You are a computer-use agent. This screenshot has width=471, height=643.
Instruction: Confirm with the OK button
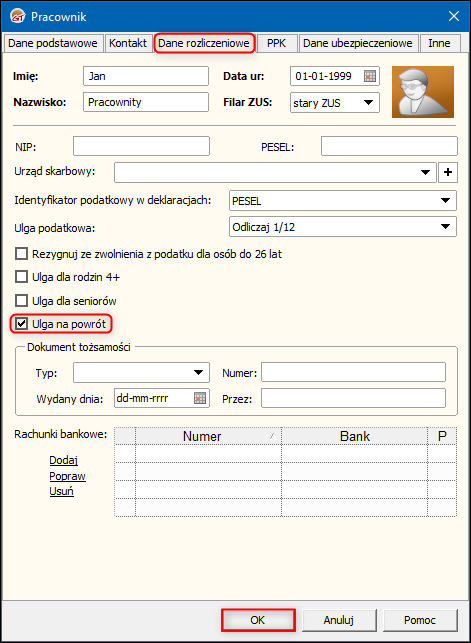click(258, 620)
